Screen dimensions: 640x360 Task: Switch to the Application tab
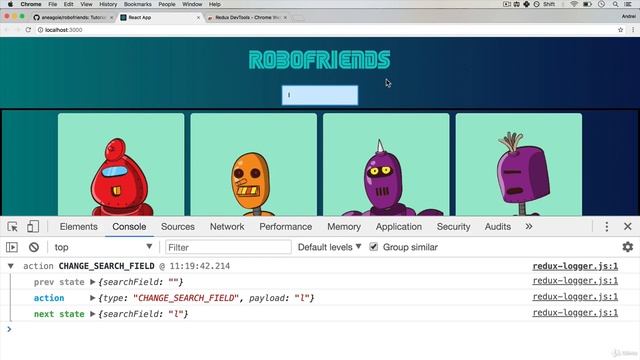399,227
